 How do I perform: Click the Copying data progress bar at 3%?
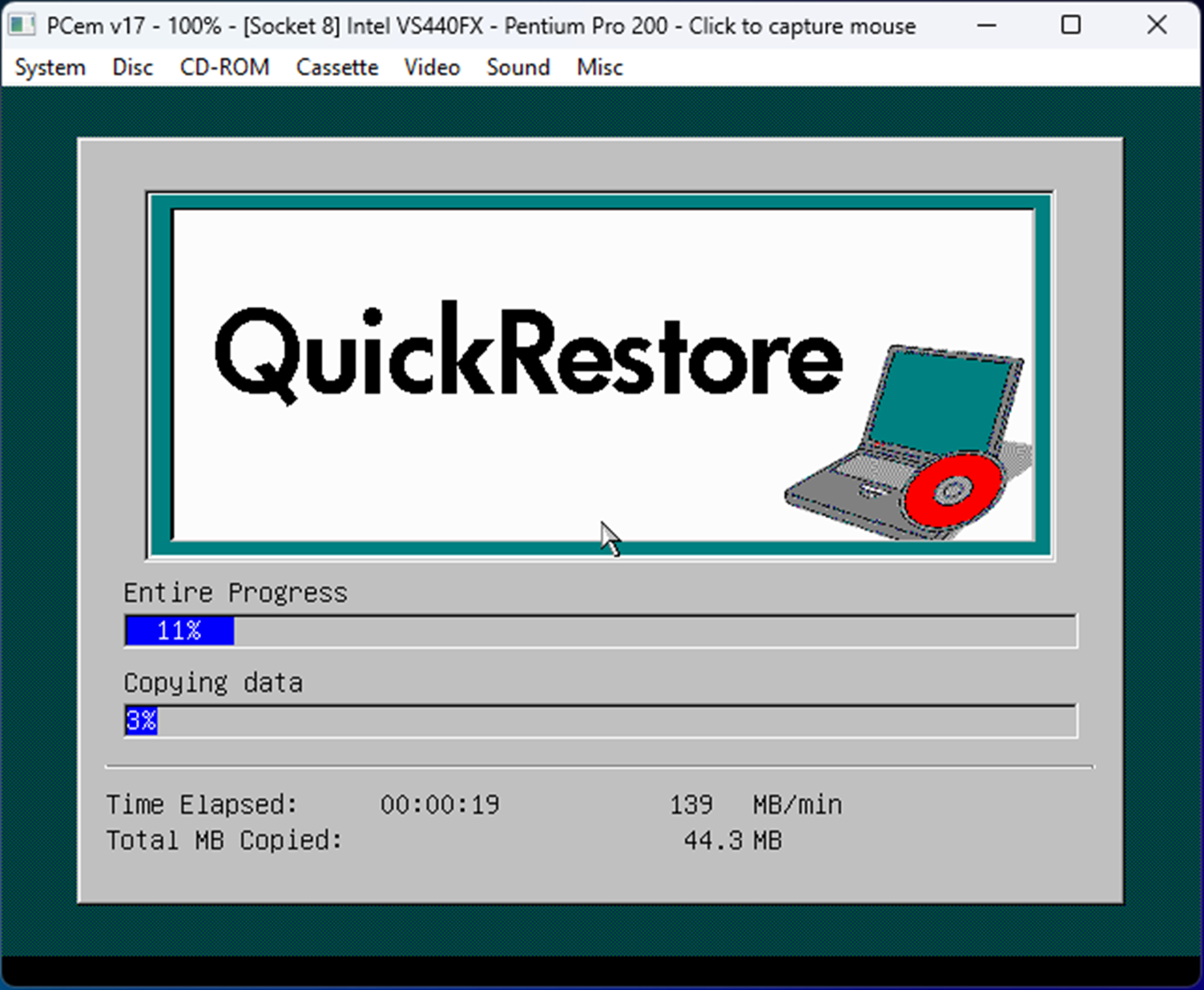[x=601, y=721]
